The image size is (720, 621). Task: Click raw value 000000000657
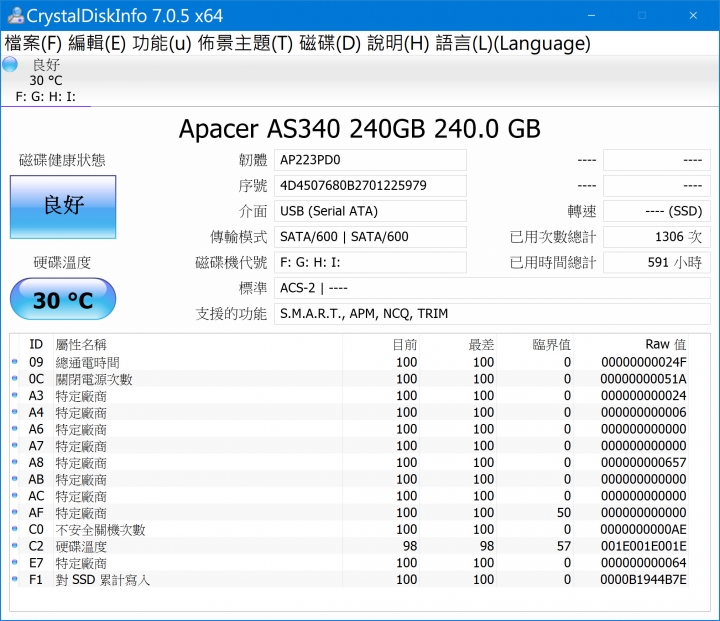click(644, 462)
